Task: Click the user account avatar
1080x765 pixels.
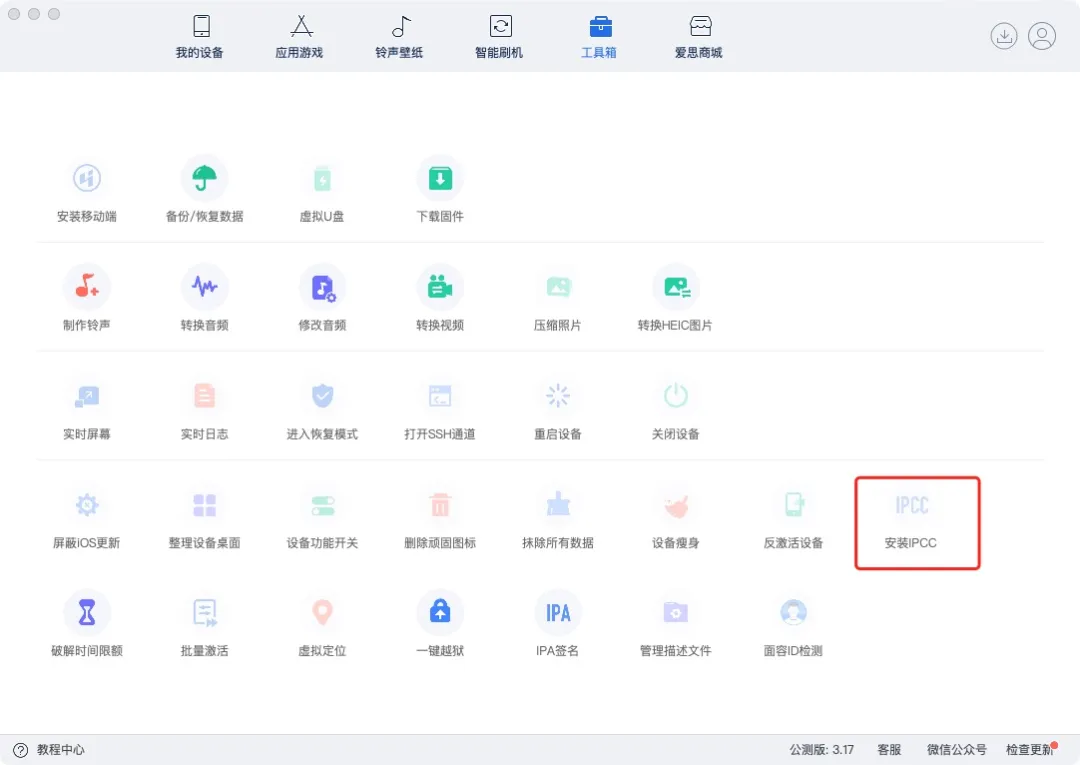Action: [1042, 36]
